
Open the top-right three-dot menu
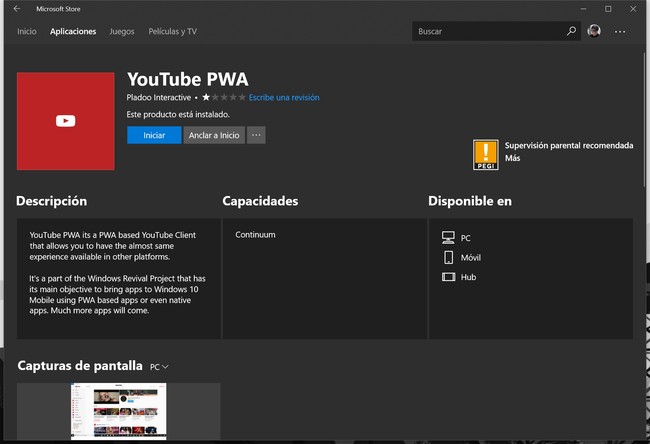pyautogui.click(x=620, y=32)
